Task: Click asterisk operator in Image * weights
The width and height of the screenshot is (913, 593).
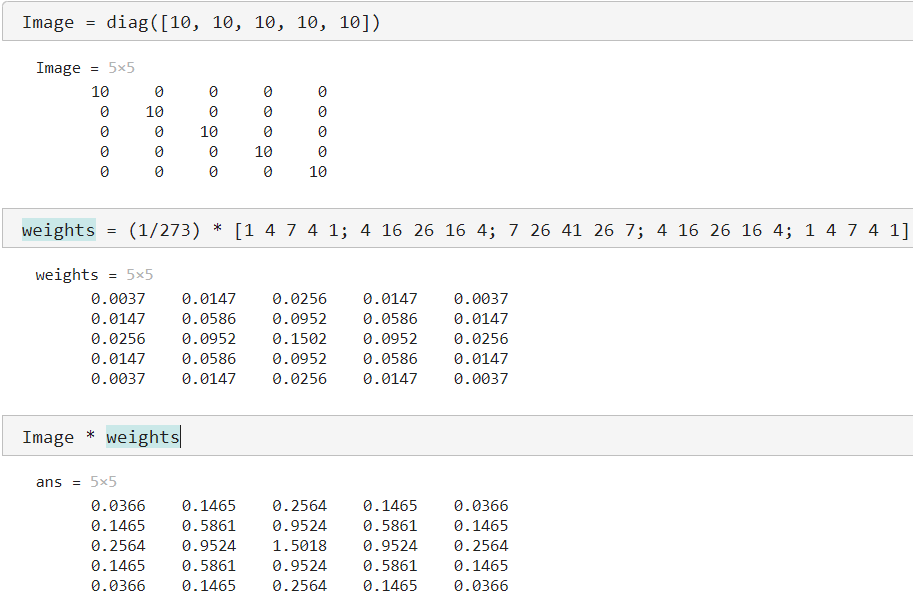Action: point(90,435)
